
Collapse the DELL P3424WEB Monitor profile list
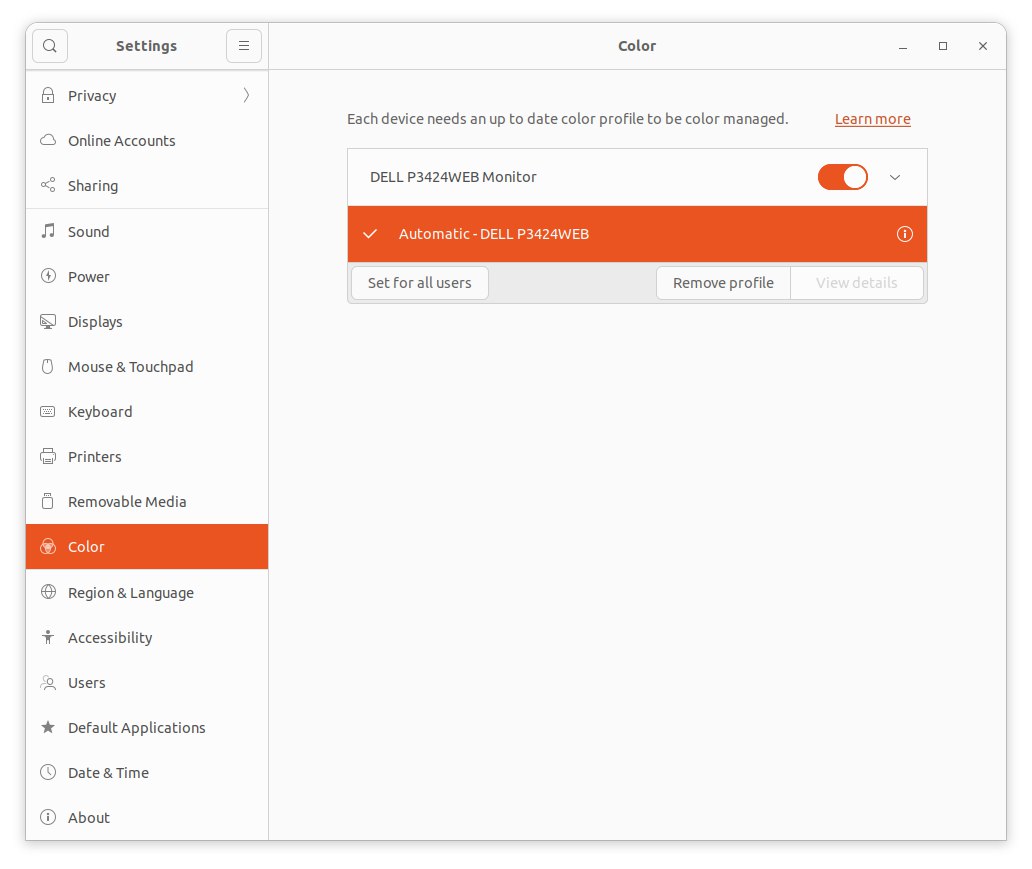[x=895, y=177]
